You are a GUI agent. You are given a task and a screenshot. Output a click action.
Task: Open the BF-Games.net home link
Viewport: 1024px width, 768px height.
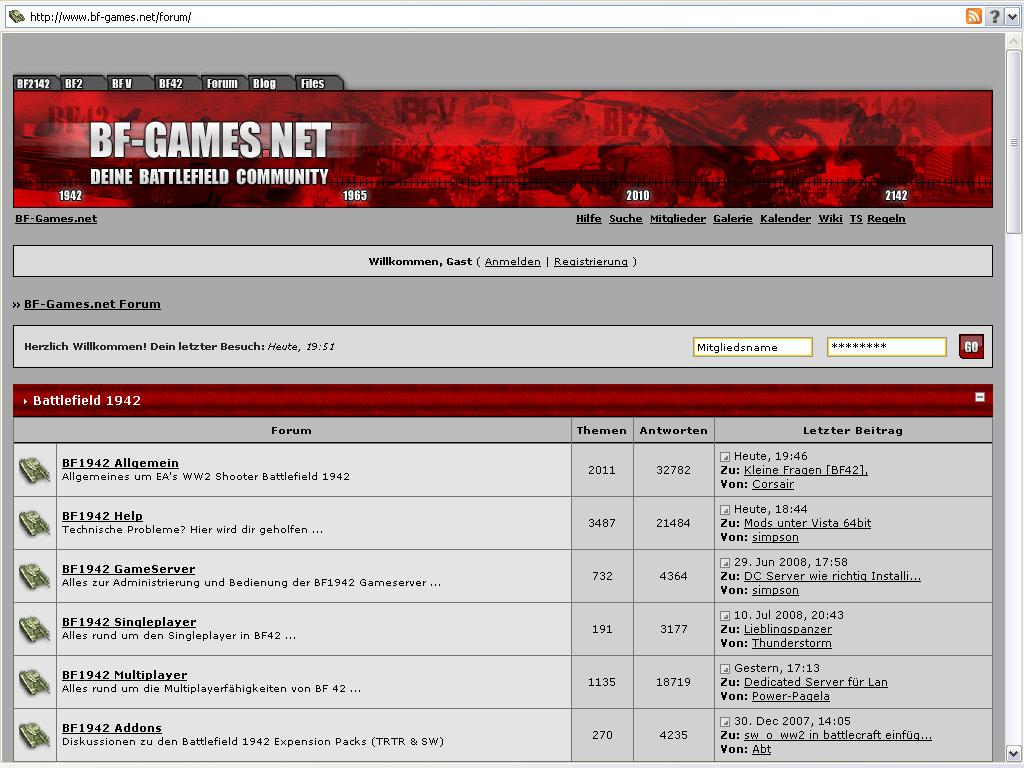[56, 219]
